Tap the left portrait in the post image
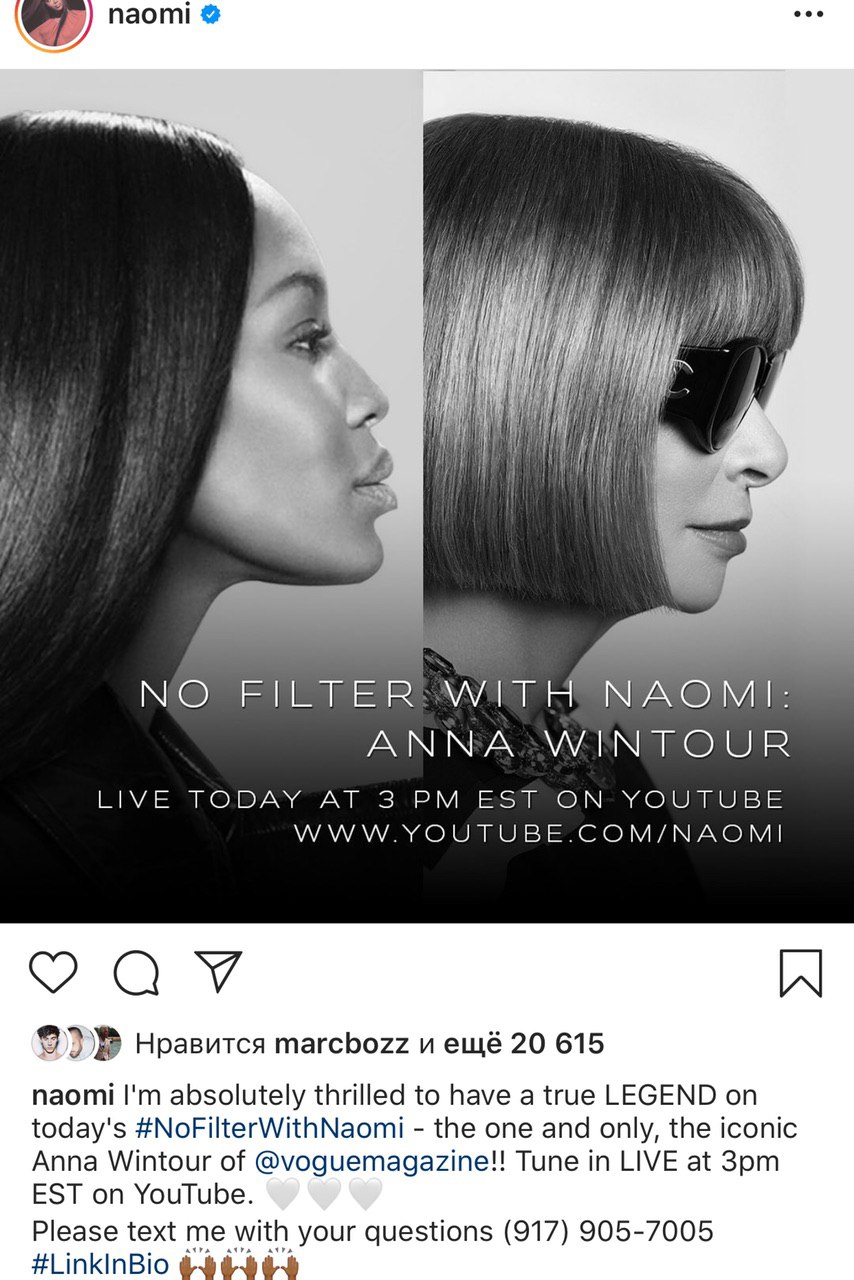Viewport: 854px width, 1280px height. tap(211, 496)
